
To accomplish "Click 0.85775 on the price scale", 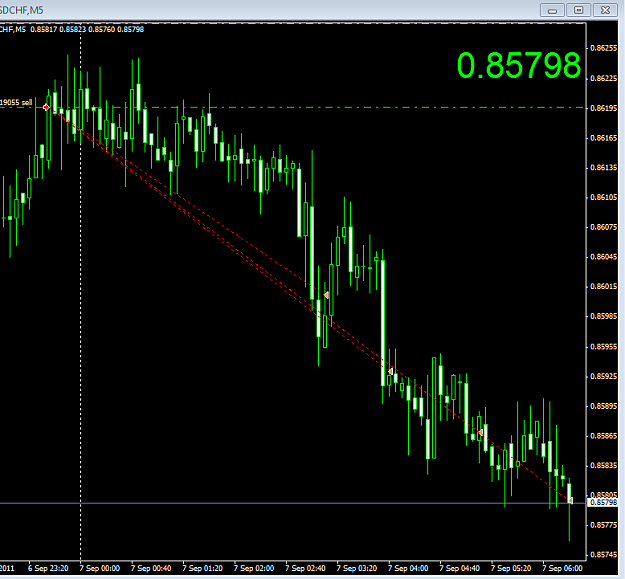I will [x=603, y=525].
